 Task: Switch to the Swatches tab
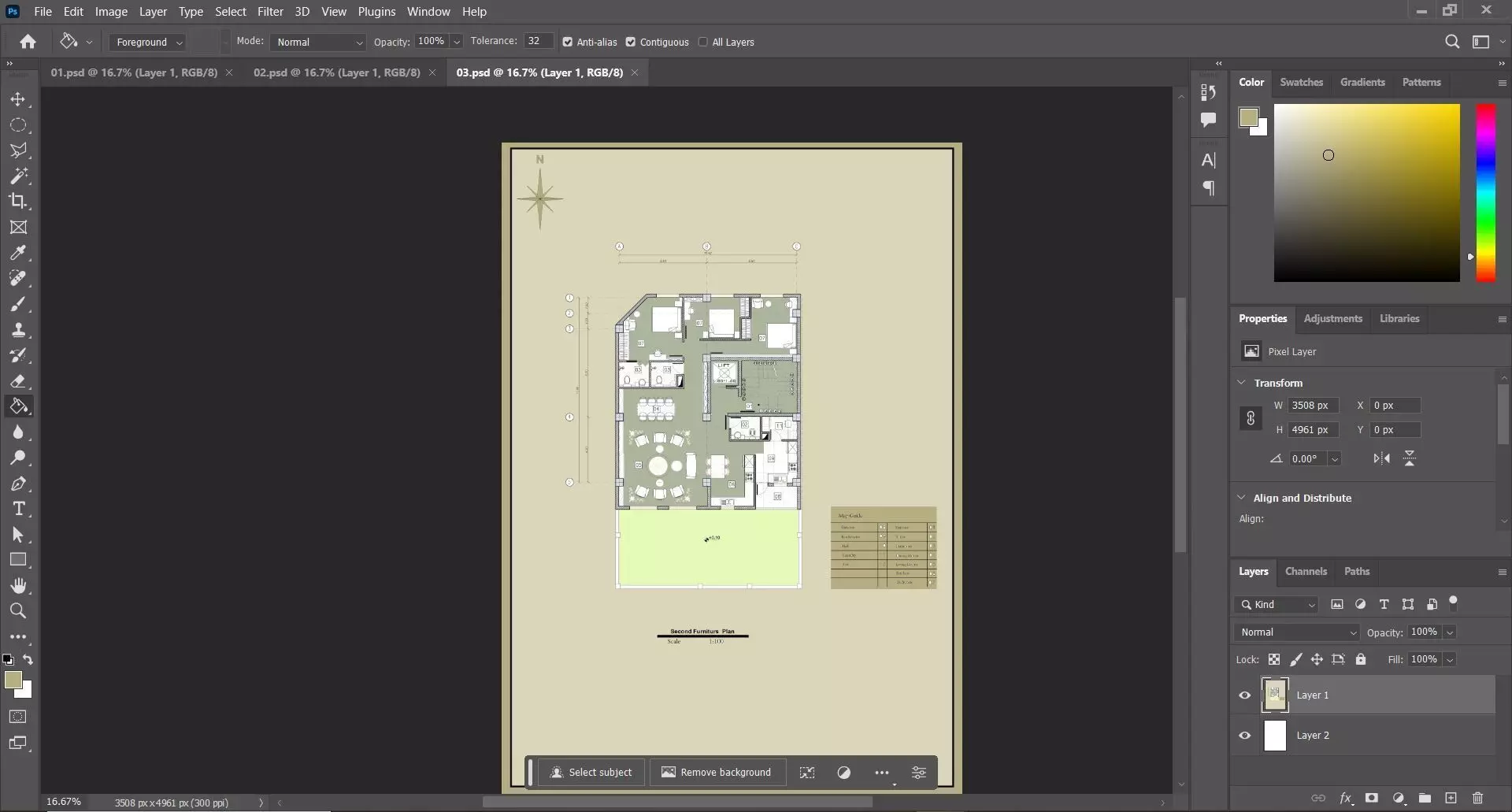(x=1301, y=83)
